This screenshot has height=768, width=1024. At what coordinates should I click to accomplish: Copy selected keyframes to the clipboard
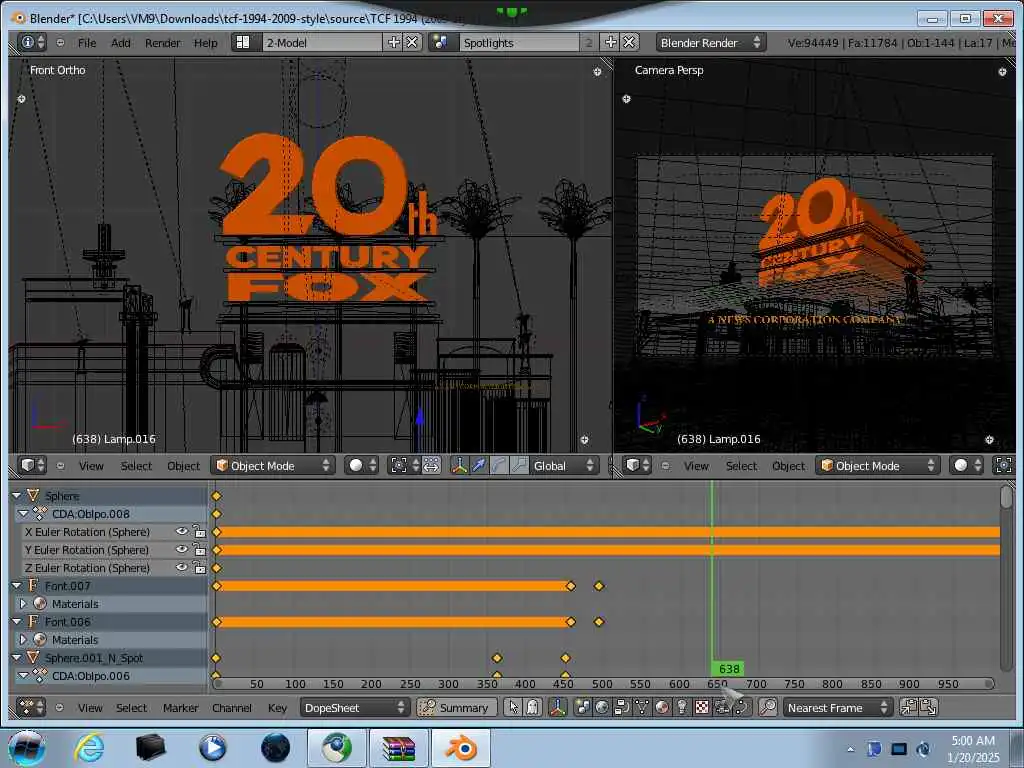pos(909,707)
